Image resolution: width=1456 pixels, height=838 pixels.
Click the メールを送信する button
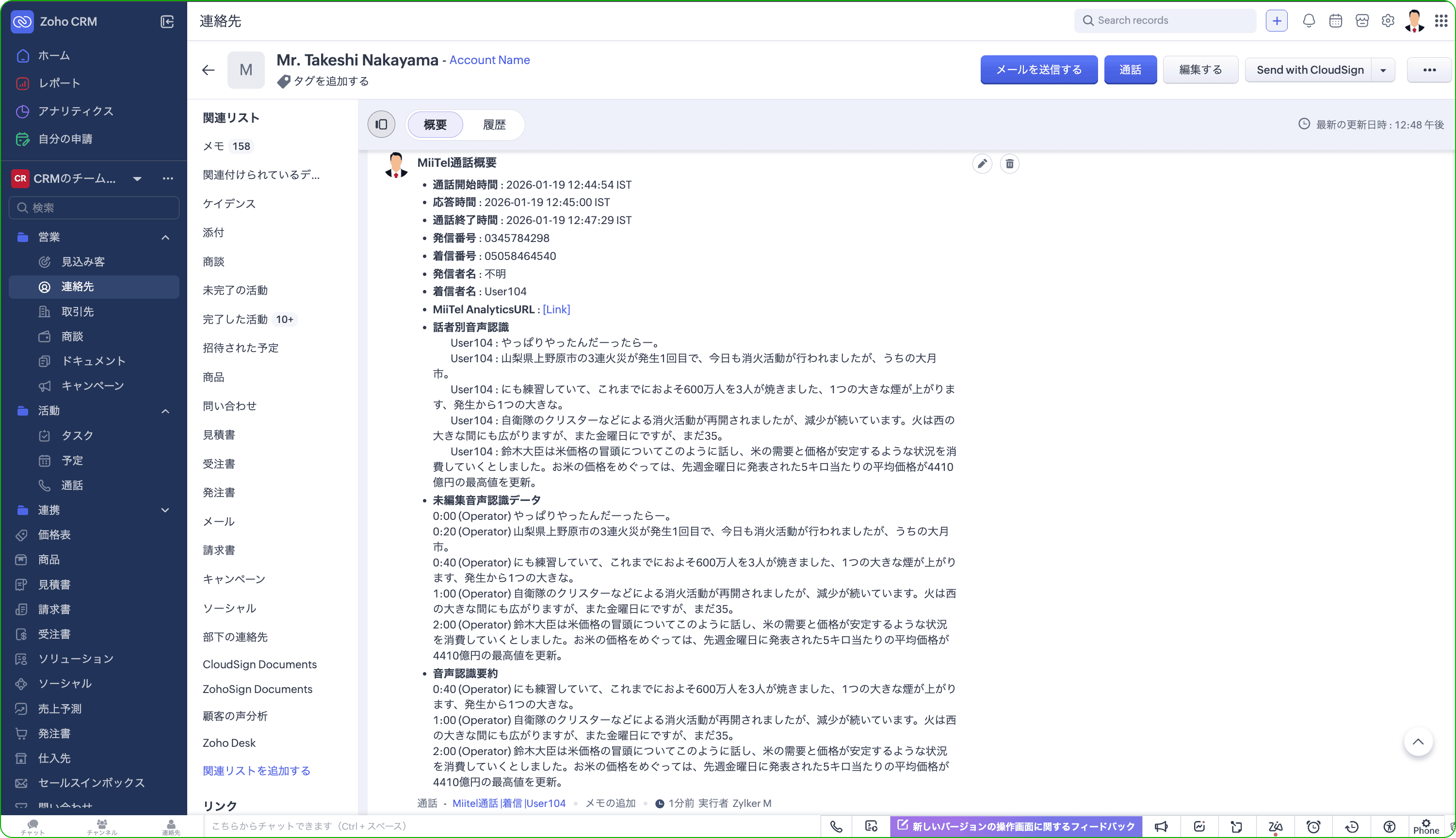tap(1039, 70)
